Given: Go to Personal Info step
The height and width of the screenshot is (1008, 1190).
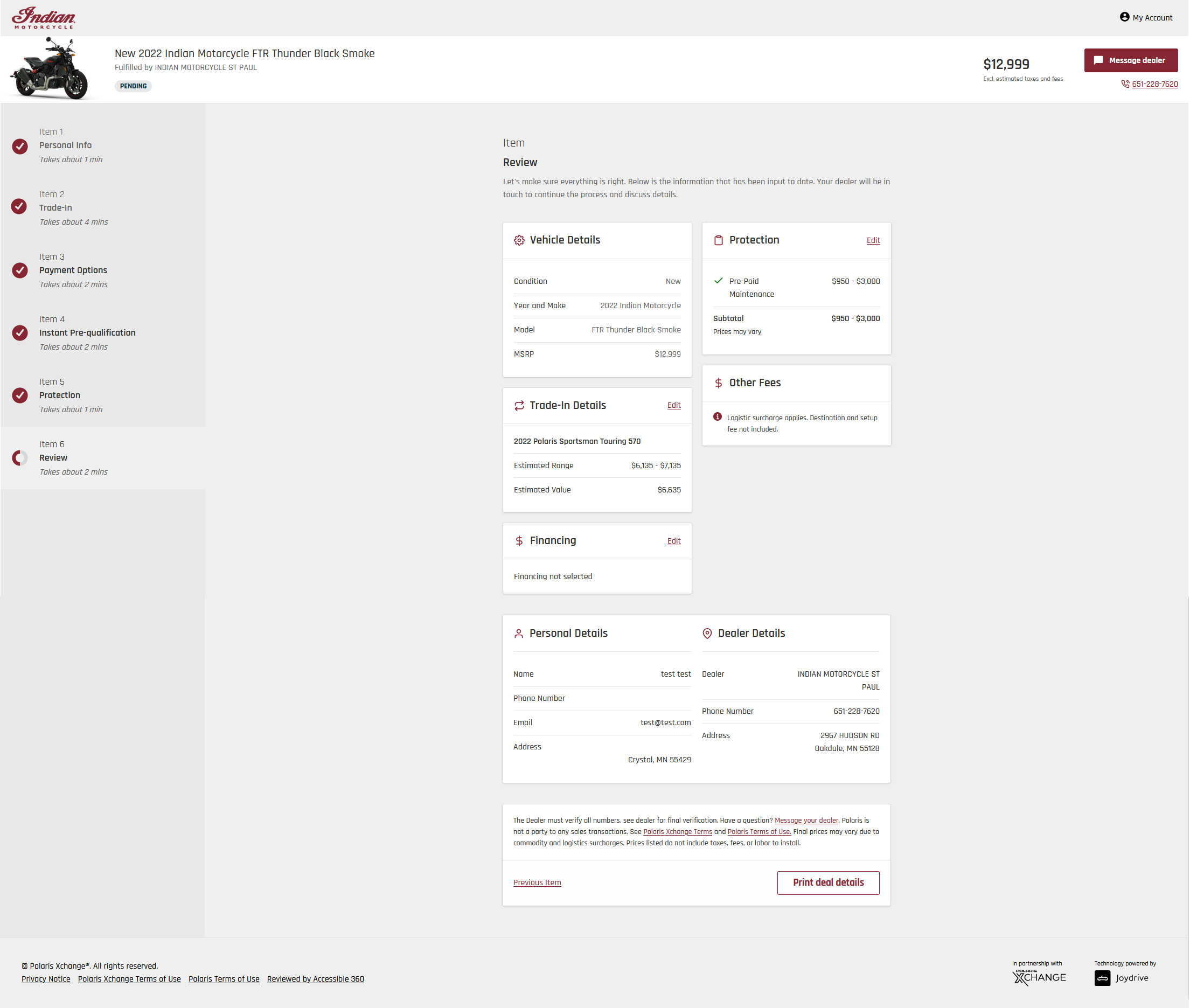Looking at the screenshot, I should point(65,145).
